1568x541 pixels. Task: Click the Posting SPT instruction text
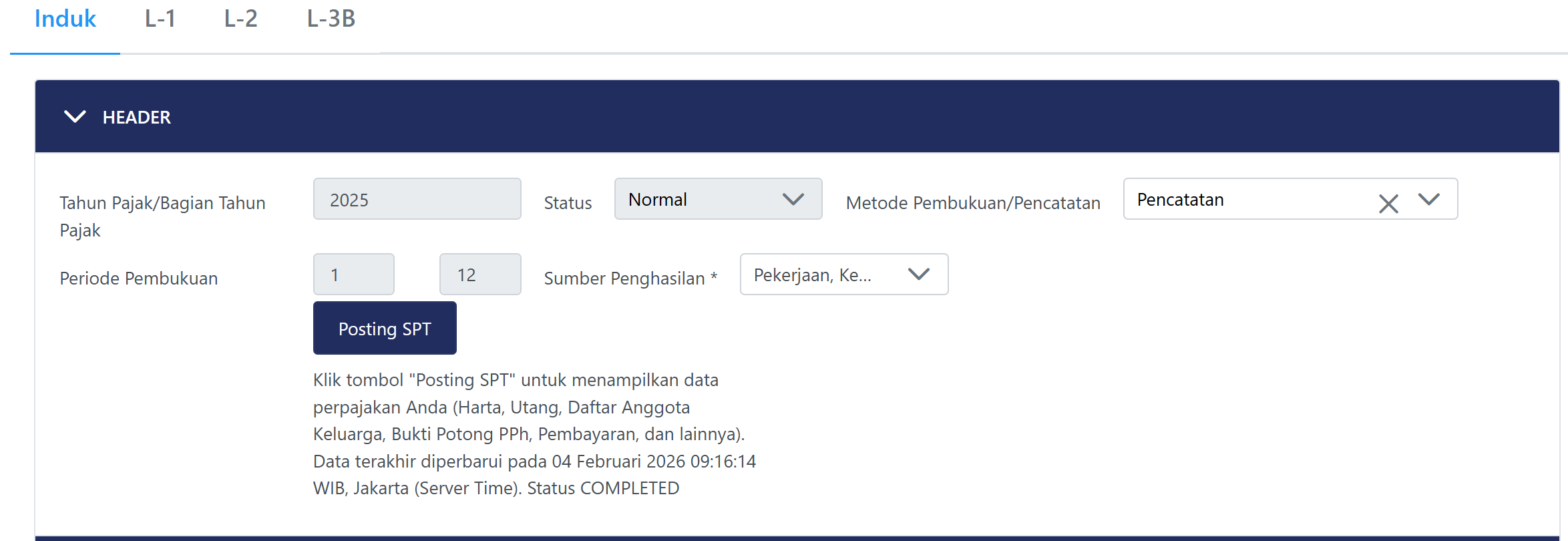[x=534, y=433]
